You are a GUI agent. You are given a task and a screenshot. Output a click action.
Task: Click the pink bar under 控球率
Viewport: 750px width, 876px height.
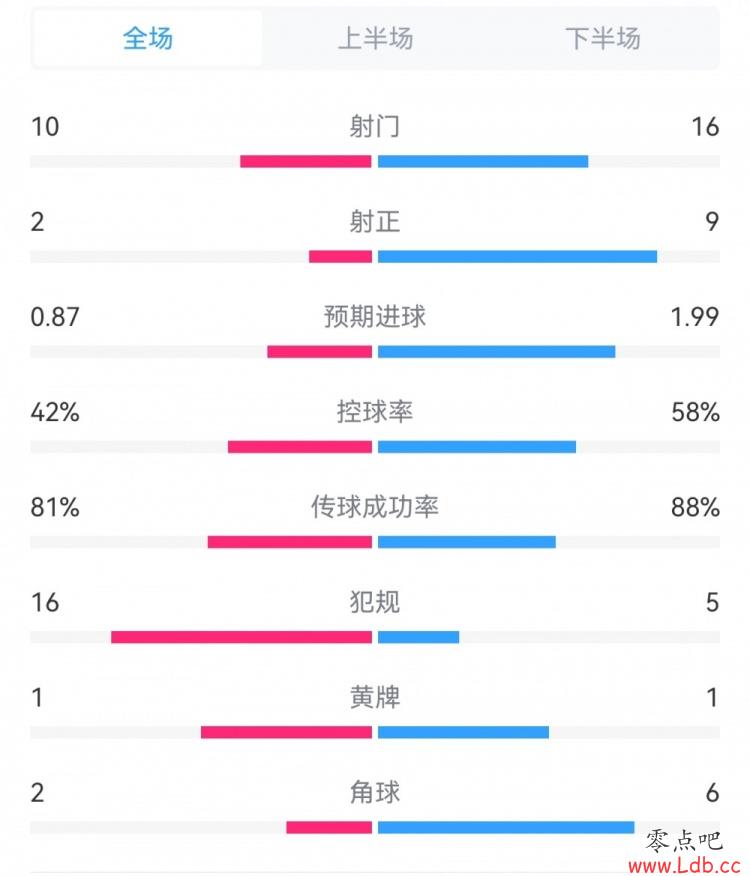point(300,447)
